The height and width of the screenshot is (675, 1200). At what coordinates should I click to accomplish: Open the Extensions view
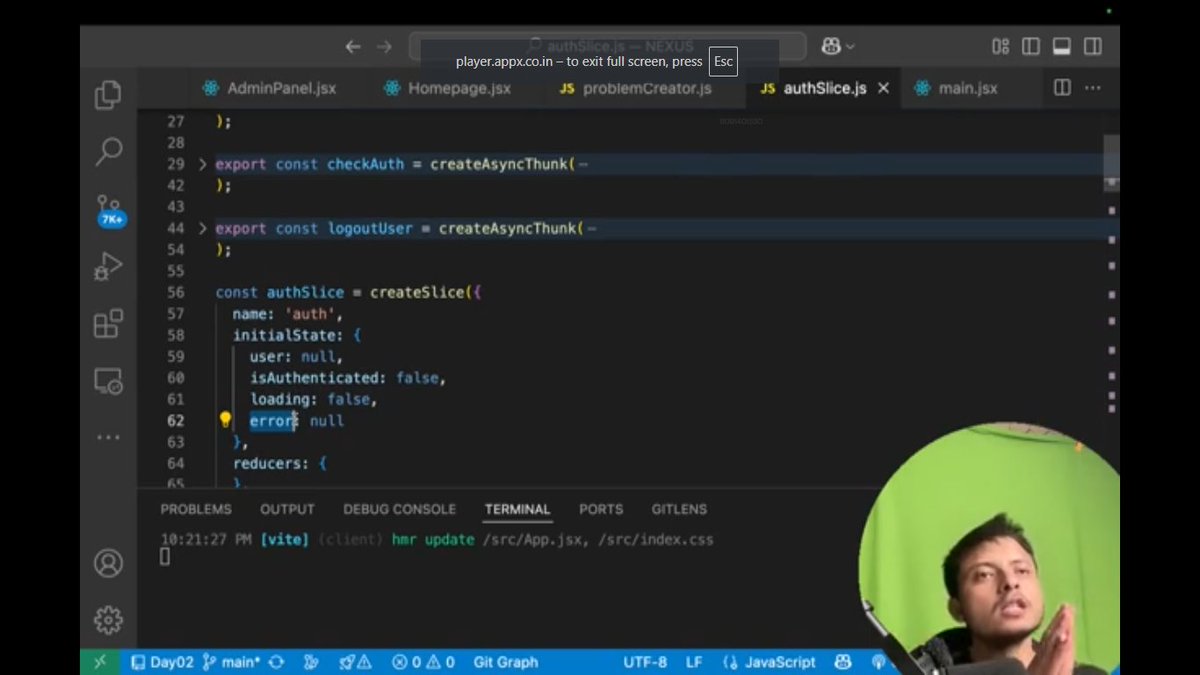tap(108, 323)
